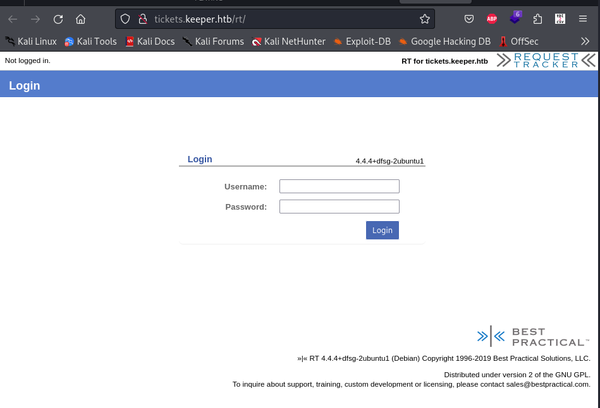Screen dimensions: 600x408
Task: Click the tracking protection shield icon
Action: [125, 18]
